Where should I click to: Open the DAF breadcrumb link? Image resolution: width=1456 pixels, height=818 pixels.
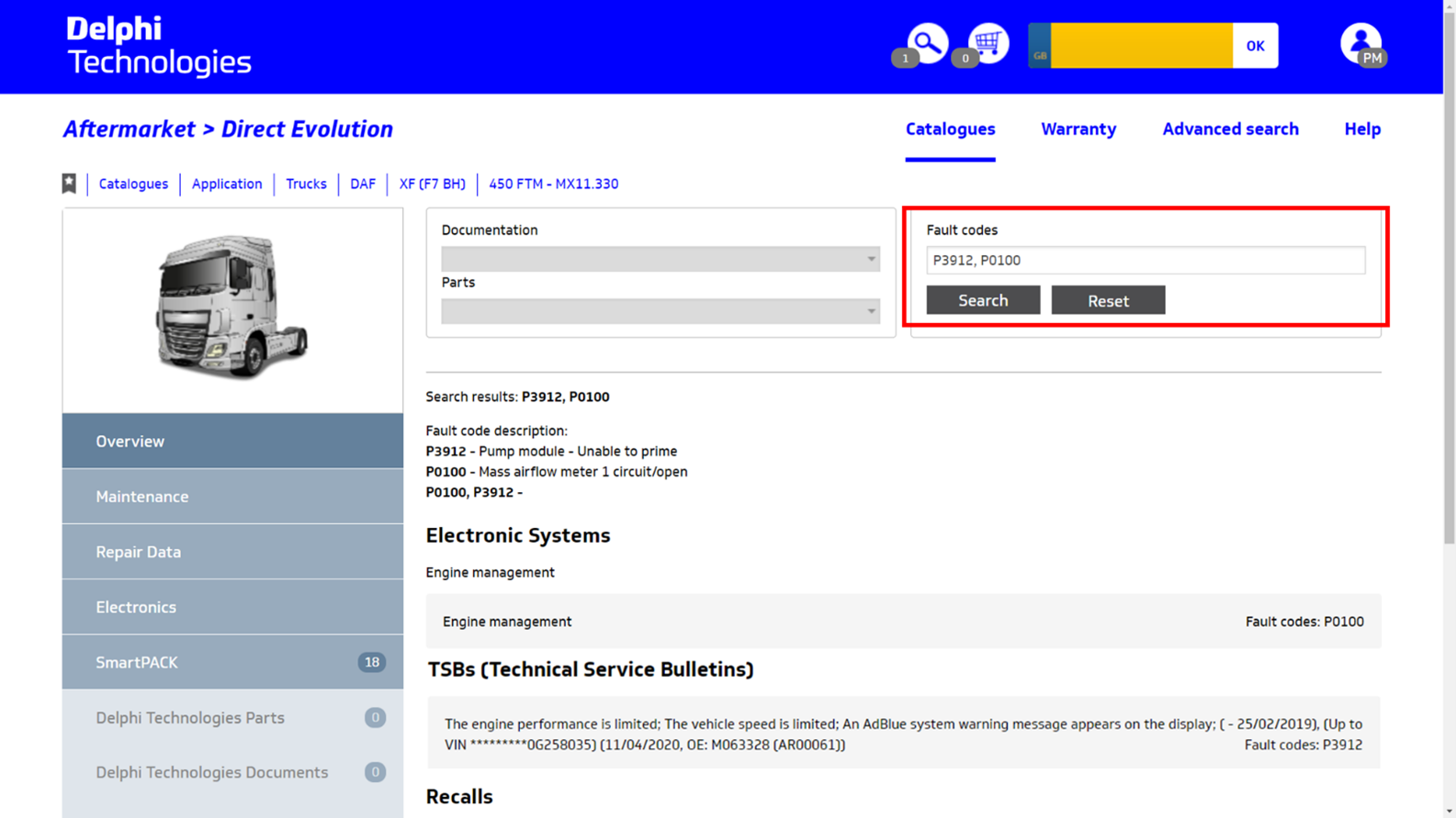coord(363,184)
